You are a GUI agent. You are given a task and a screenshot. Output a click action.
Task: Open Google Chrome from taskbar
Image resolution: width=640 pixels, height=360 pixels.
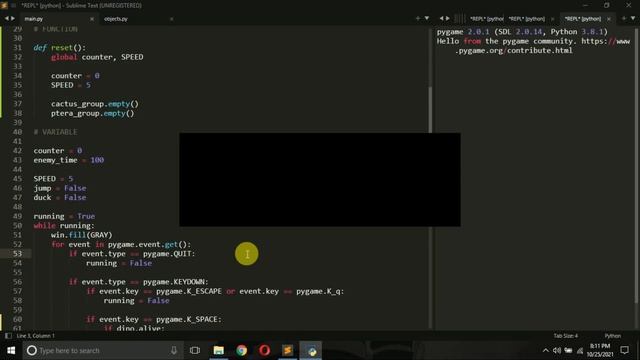pyautogui.click(x=242, y=350)
